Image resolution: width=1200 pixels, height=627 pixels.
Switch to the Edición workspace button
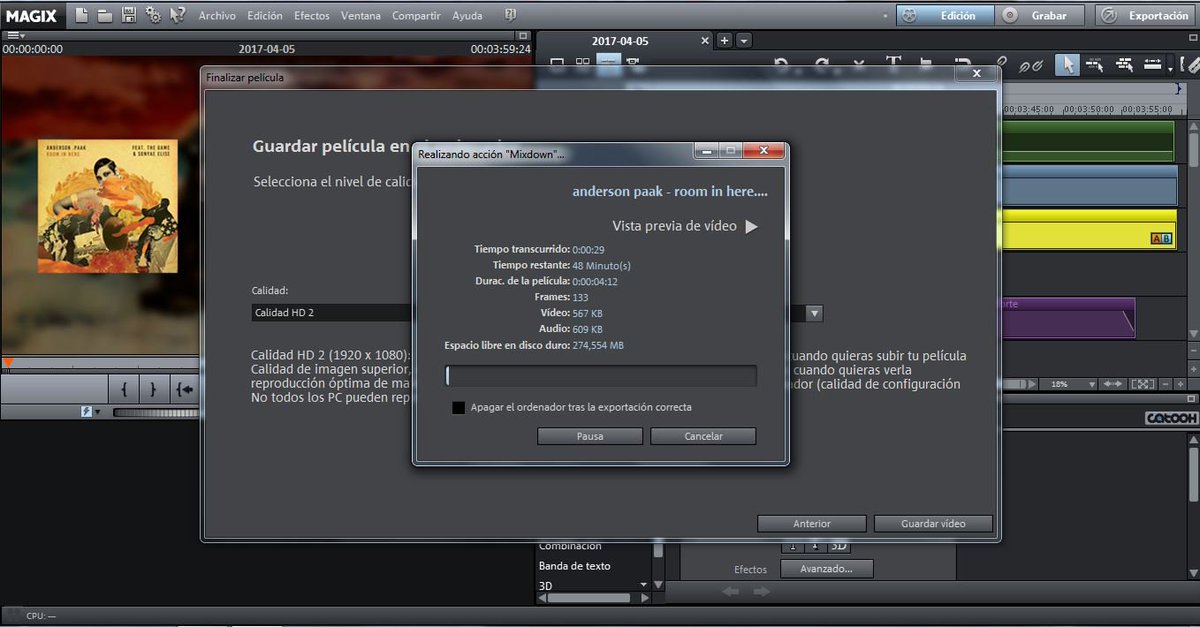(945, 15)
